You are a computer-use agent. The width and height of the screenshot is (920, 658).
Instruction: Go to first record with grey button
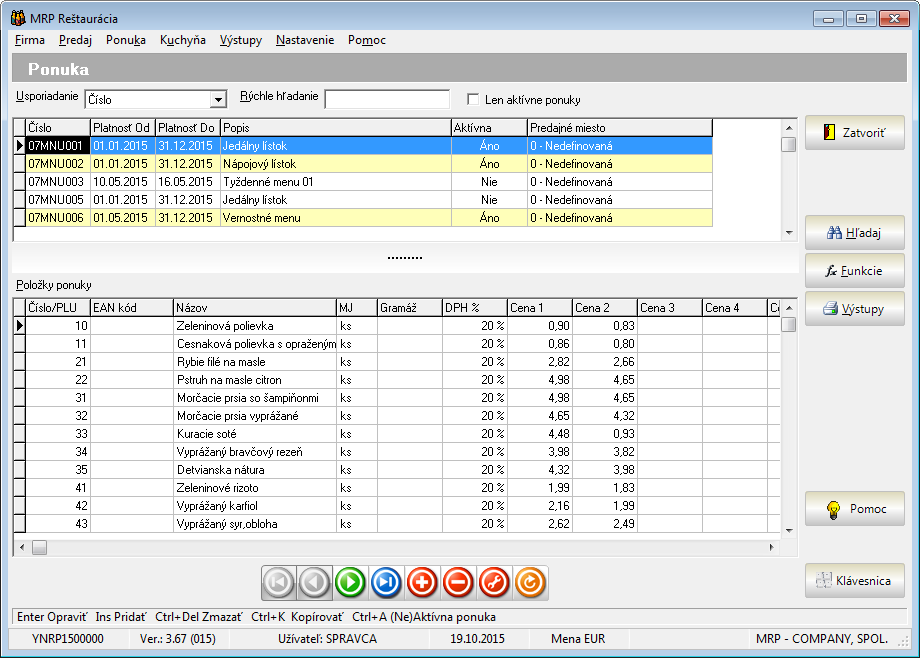[279, 582]
